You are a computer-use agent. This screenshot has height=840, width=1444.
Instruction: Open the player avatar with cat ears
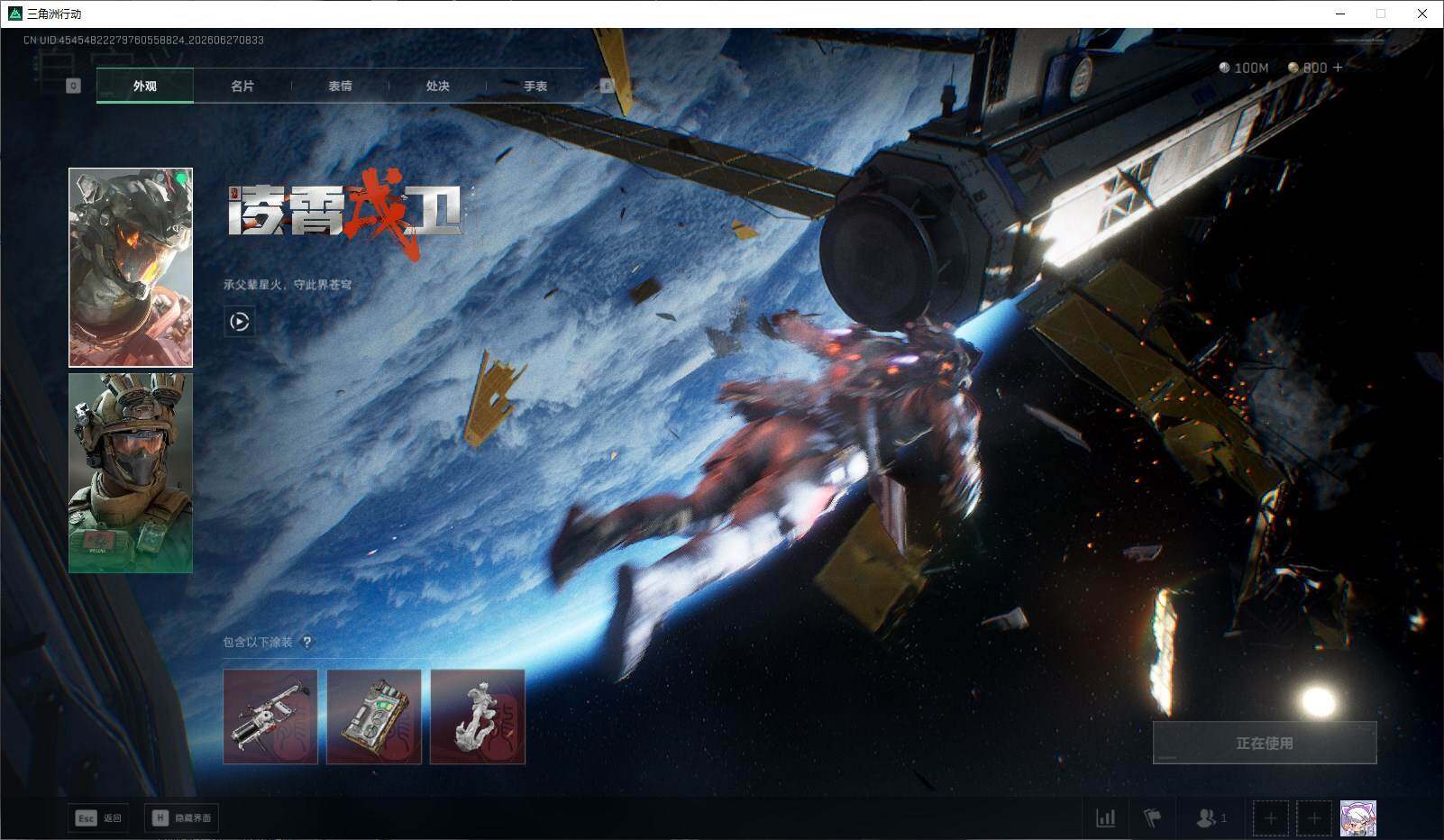1358,818
